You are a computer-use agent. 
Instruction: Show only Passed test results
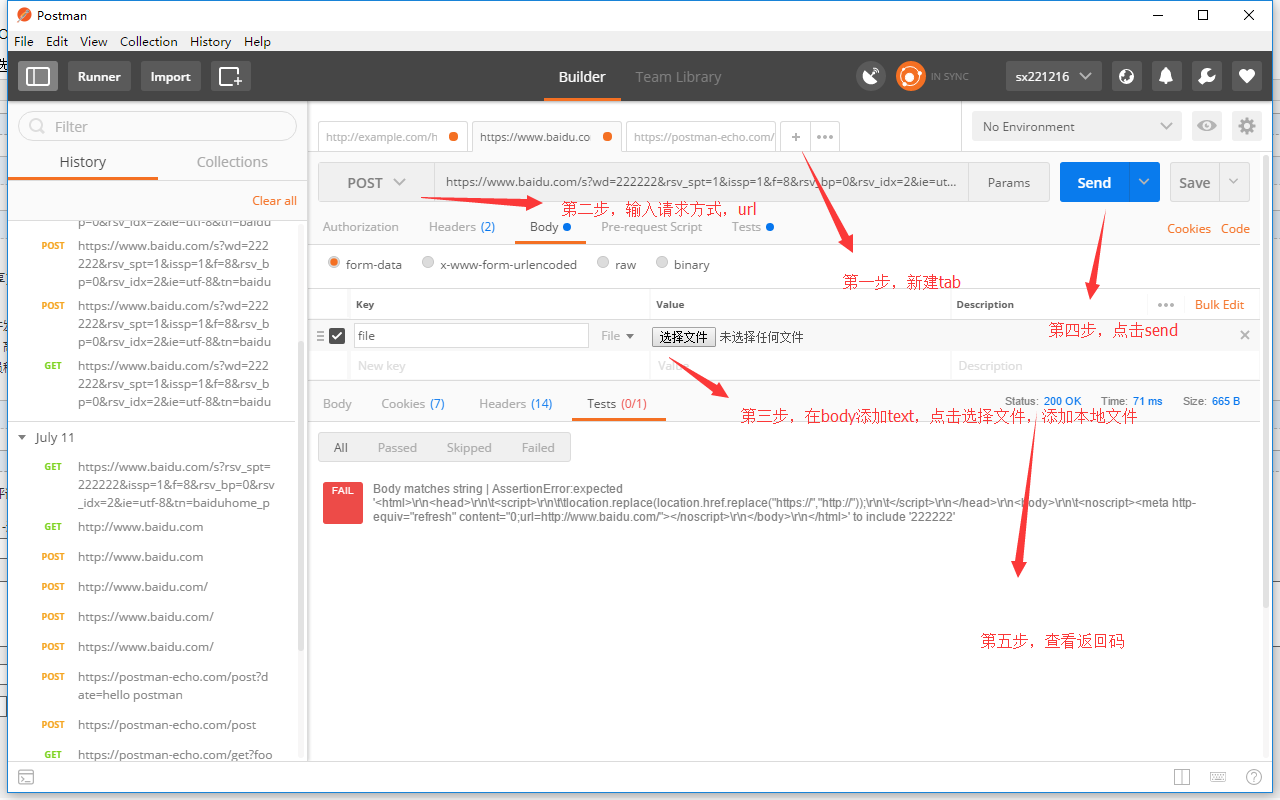(397, 447)
